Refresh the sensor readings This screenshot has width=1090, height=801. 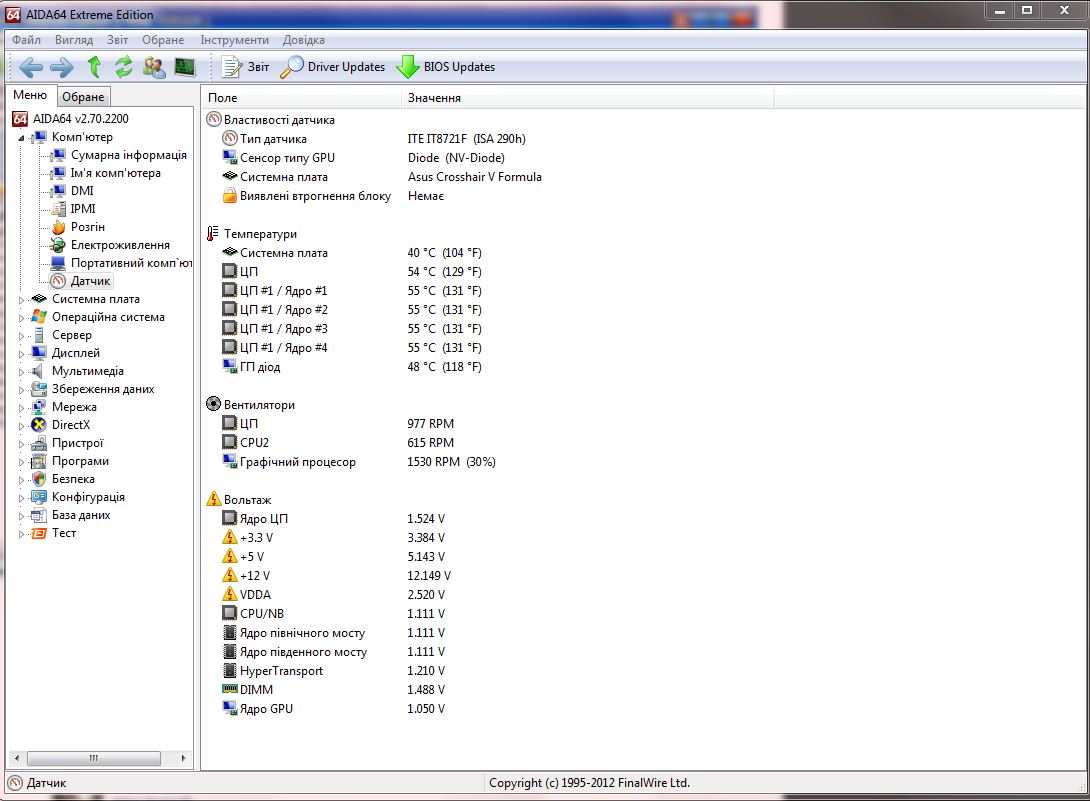pos(124,67)
